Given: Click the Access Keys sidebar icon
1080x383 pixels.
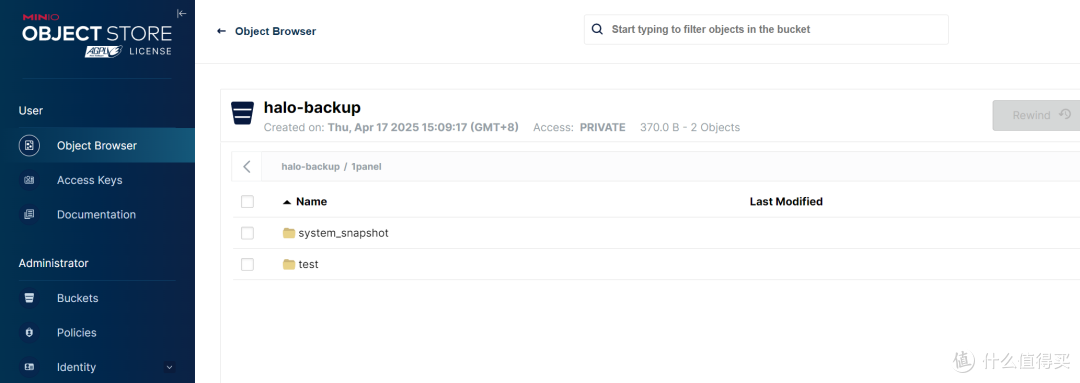Looking at the screenshot, I should 29,180.
